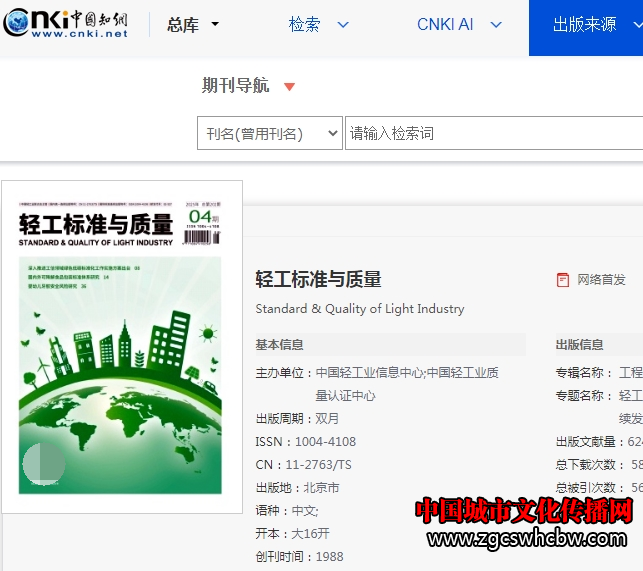
Task: Open the 期刊导航 navigation menu
Action: [235, 86]
